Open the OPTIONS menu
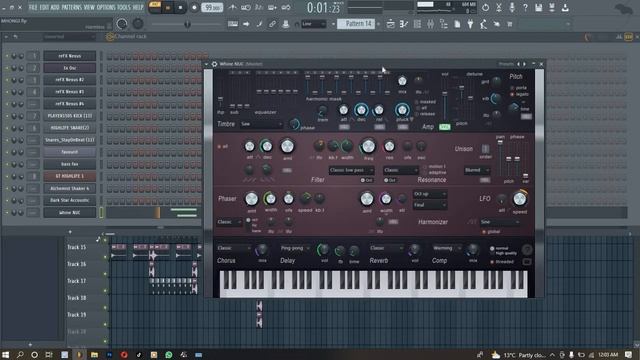Viewport: 640px width, 360px height. click(106, 7)
